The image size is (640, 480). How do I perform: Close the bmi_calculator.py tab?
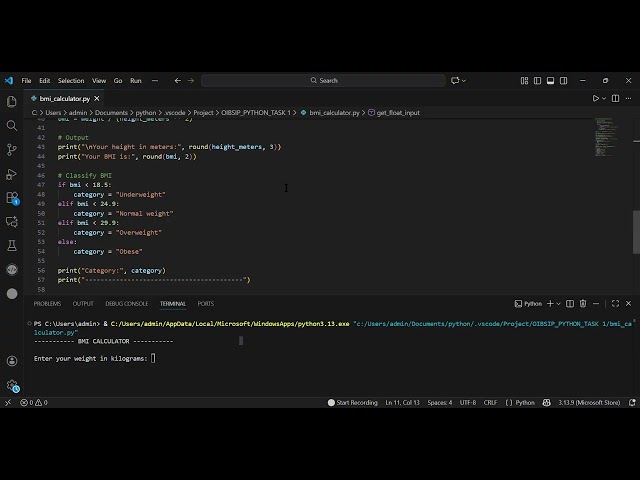pyautogui.click(x=97, y=98)
